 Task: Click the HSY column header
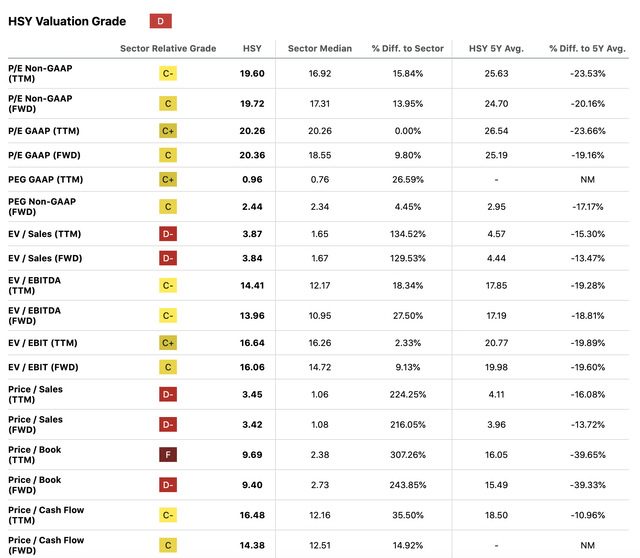(x=252, y=48)
